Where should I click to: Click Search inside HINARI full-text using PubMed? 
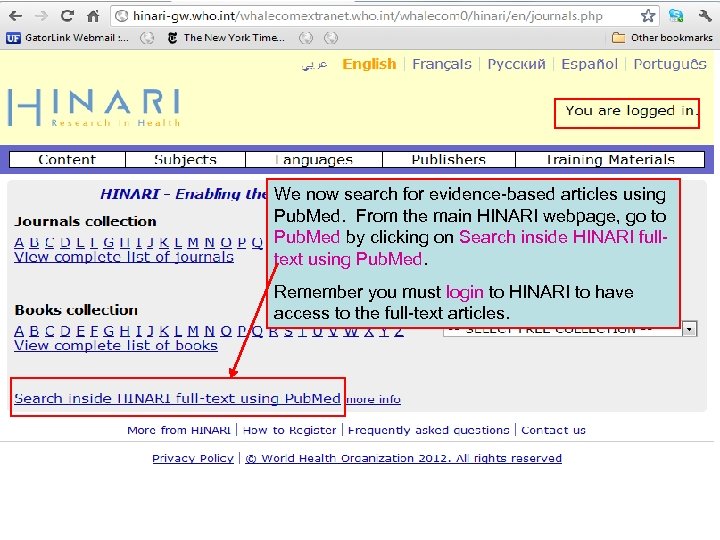[x=177, y=398]
